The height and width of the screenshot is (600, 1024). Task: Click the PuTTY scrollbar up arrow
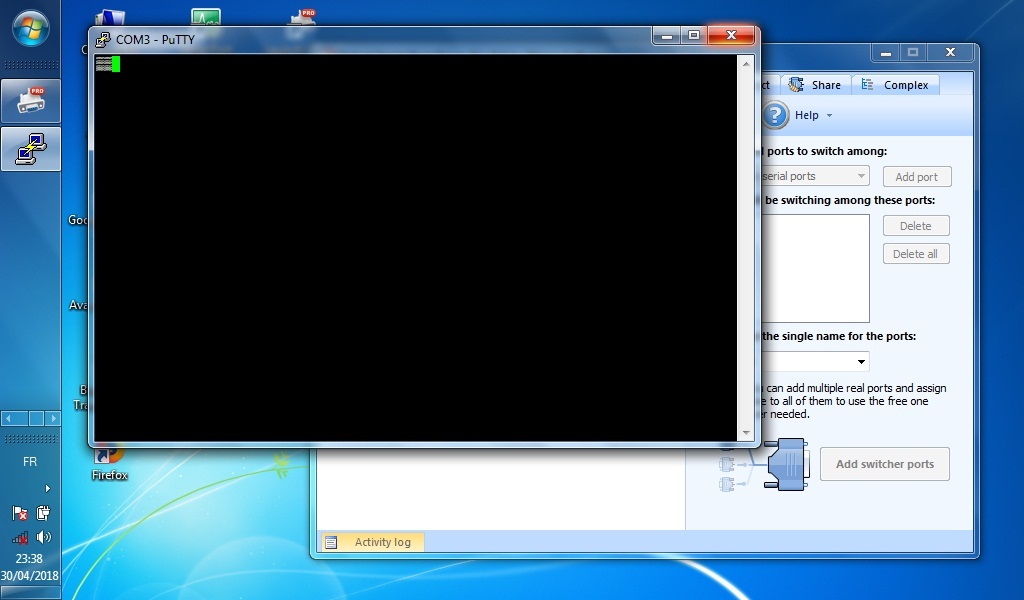[746, 63]
